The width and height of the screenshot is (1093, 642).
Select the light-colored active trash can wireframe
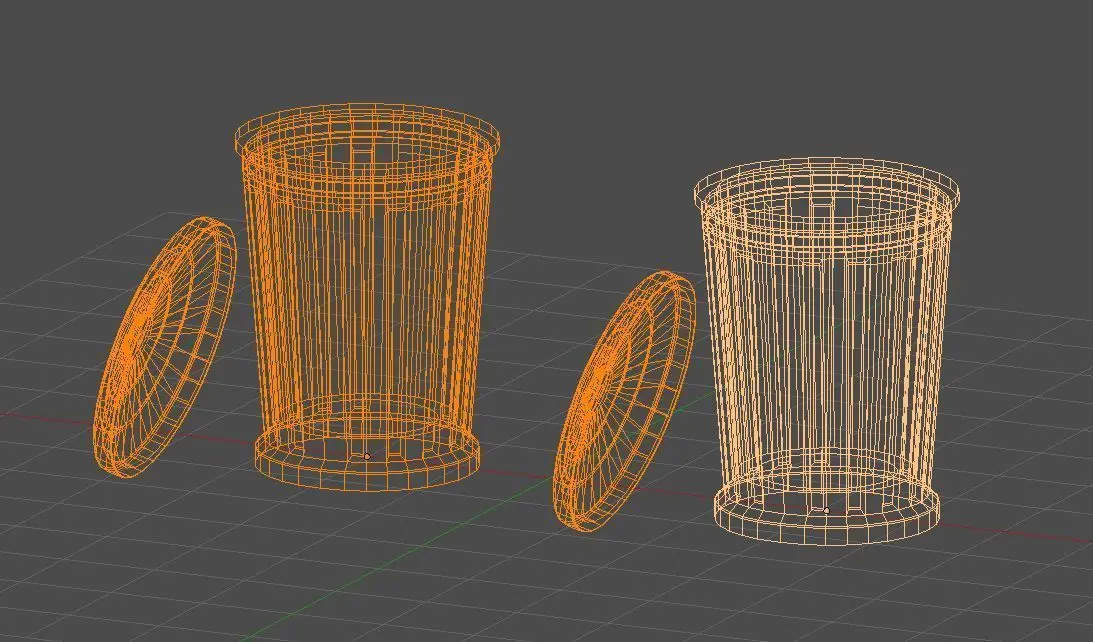(827, 351)
